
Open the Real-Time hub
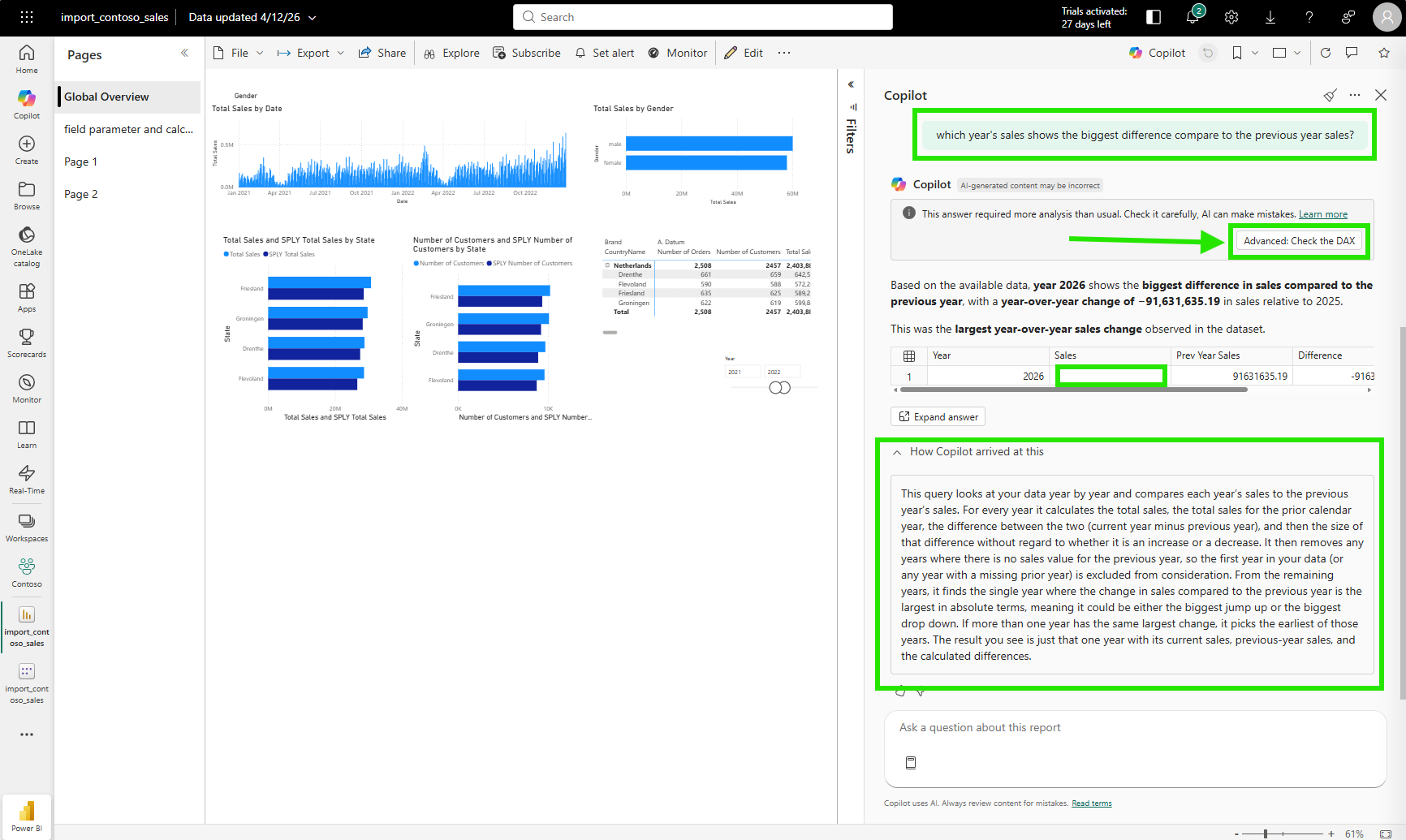[27, 480]
